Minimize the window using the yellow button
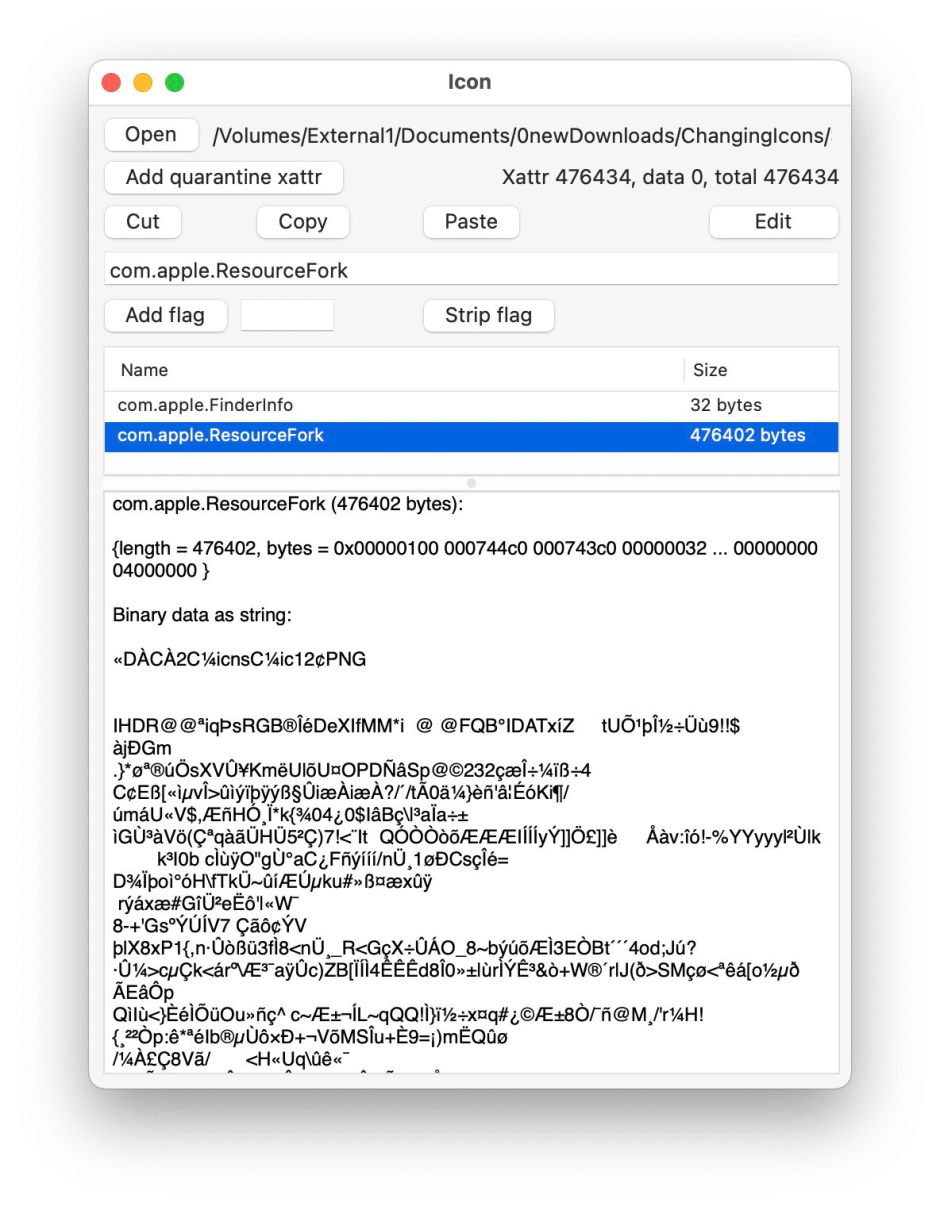 (143, 83)
